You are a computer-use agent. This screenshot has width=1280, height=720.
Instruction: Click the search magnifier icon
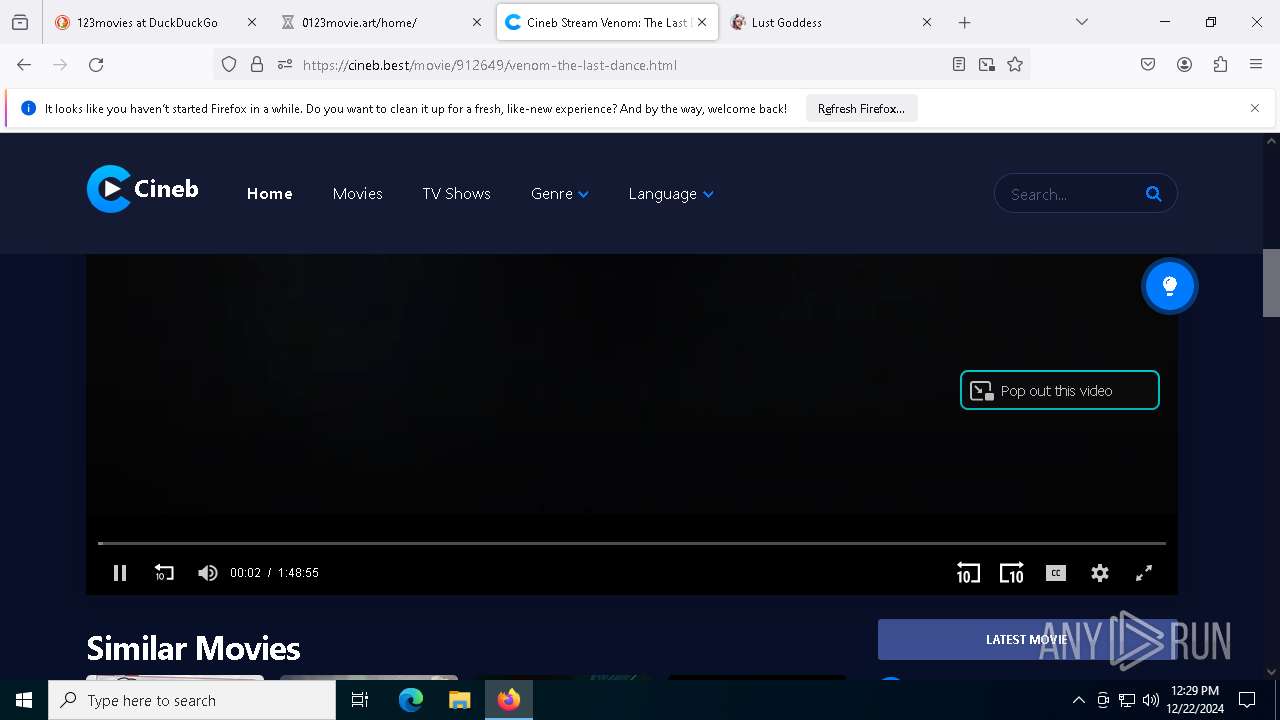(1154, 194)
